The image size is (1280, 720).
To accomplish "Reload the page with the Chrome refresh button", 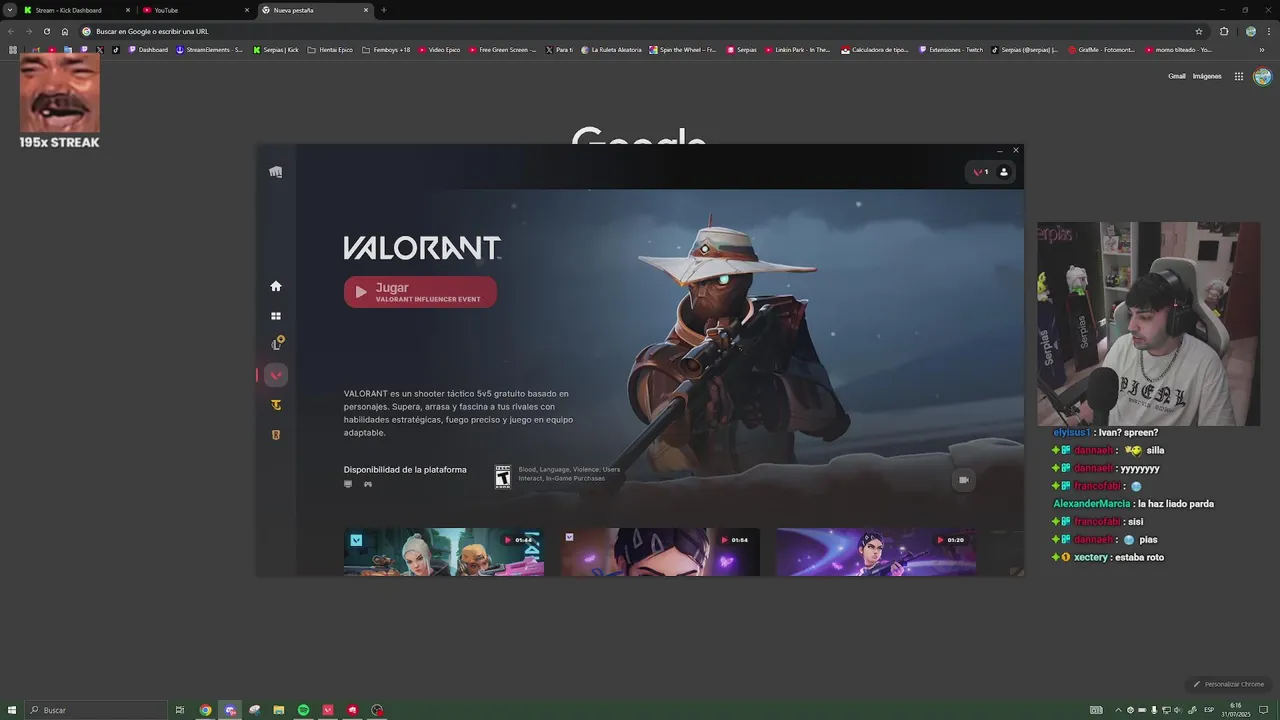I will coord(46,31).
